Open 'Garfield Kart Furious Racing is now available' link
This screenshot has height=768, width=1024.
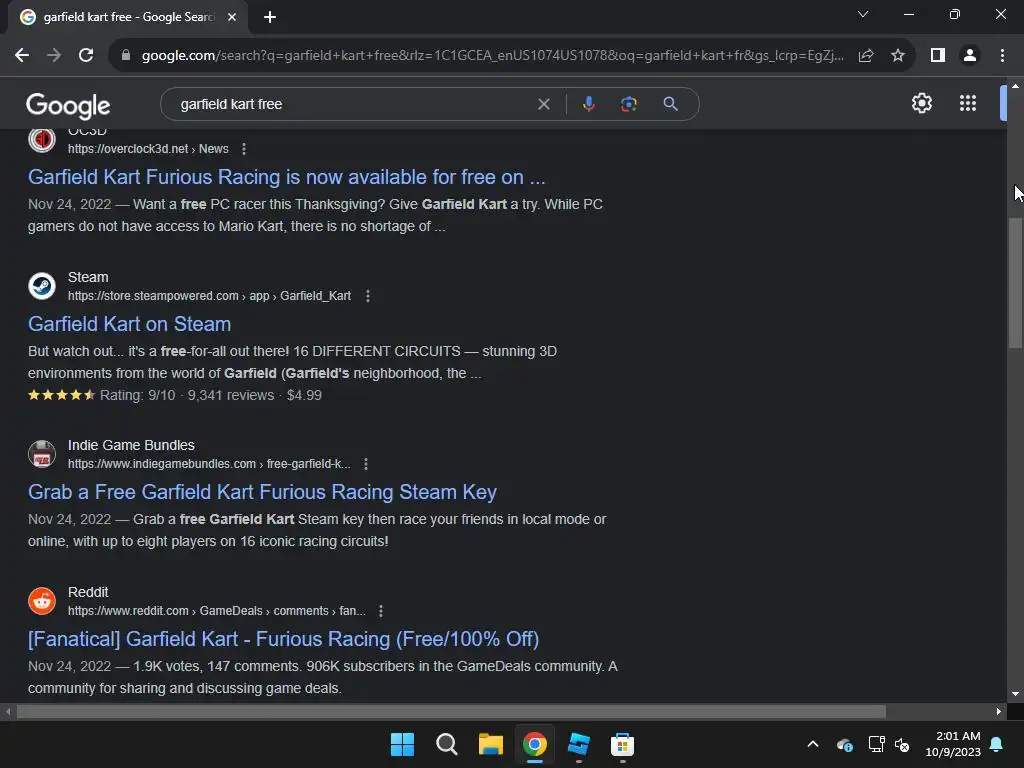287,177
